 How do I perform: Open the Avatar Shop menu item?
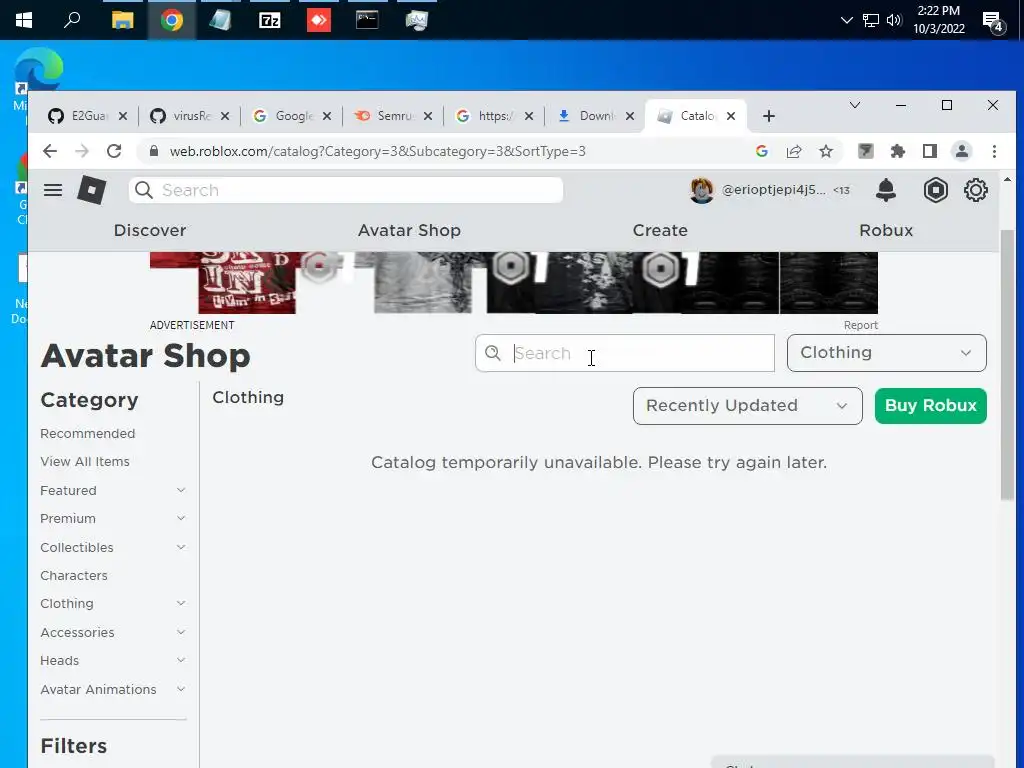pos(409,231)
